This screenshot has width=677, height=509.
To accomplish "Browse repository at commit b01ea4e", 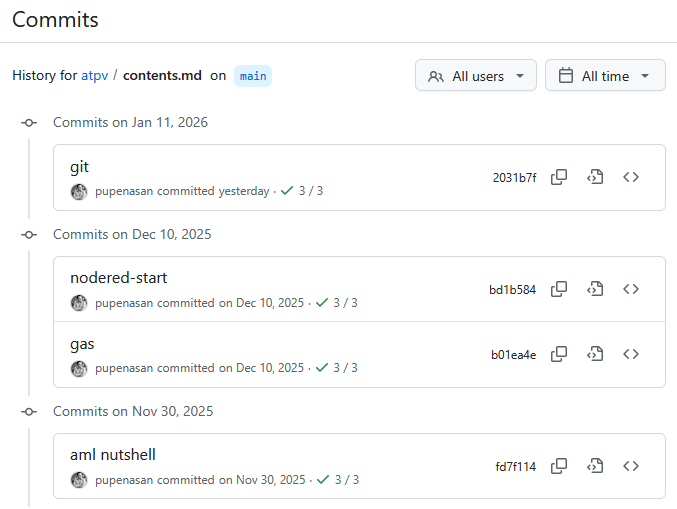I will click(x=631, y=353).
